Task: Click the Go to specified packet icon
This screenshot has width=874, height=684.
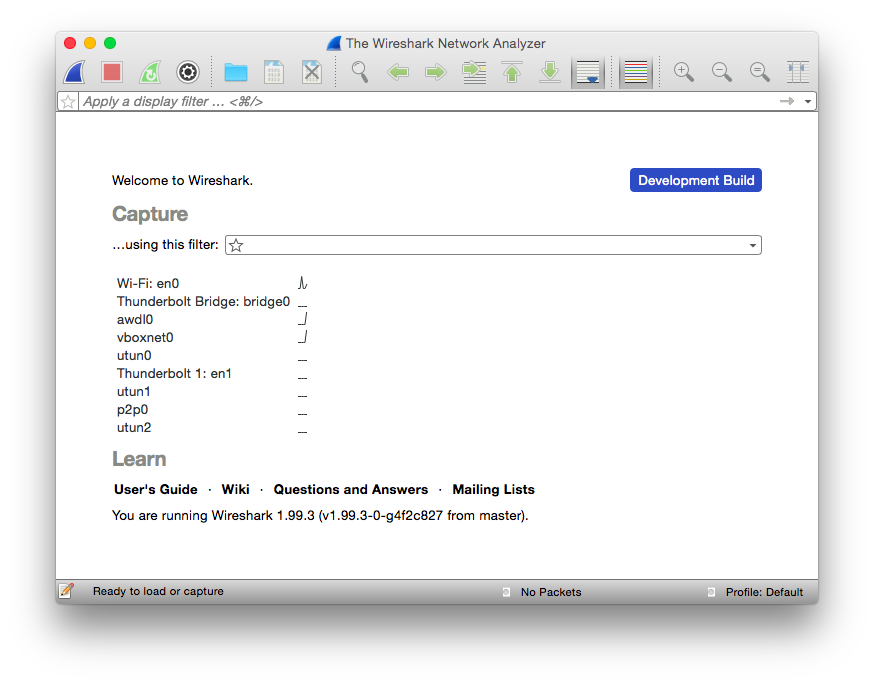Action: tap(474, 72)
